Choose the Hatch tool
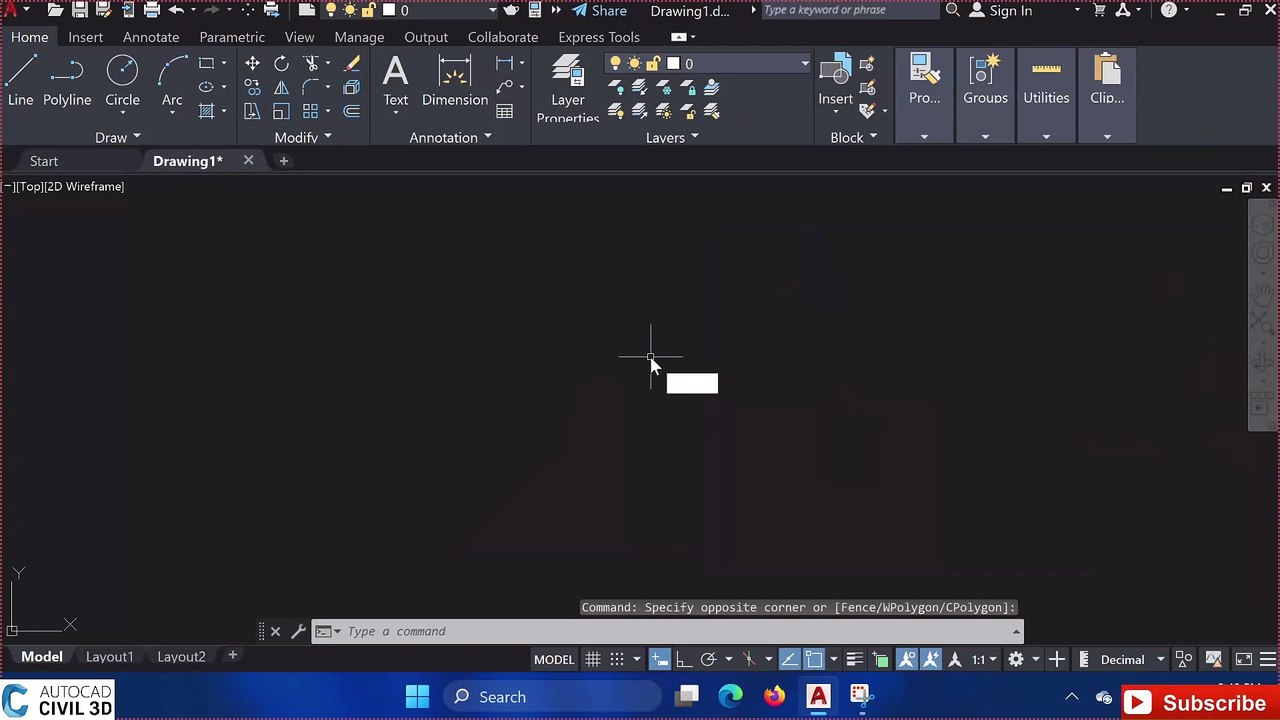The width and height of the screenshot is (1280, 720). (x=206, y=111)
